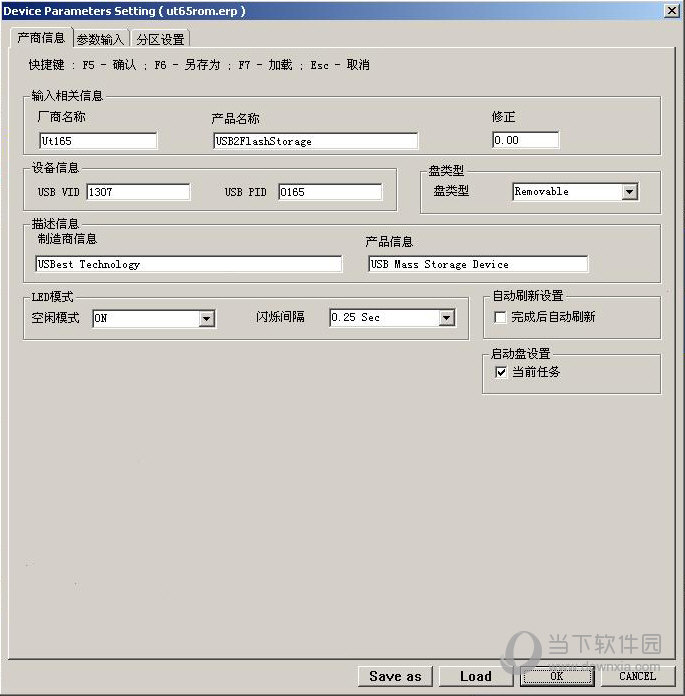Click the 修正 field showing 0.00
685x696 pixels.
click(x=526, y=140)
